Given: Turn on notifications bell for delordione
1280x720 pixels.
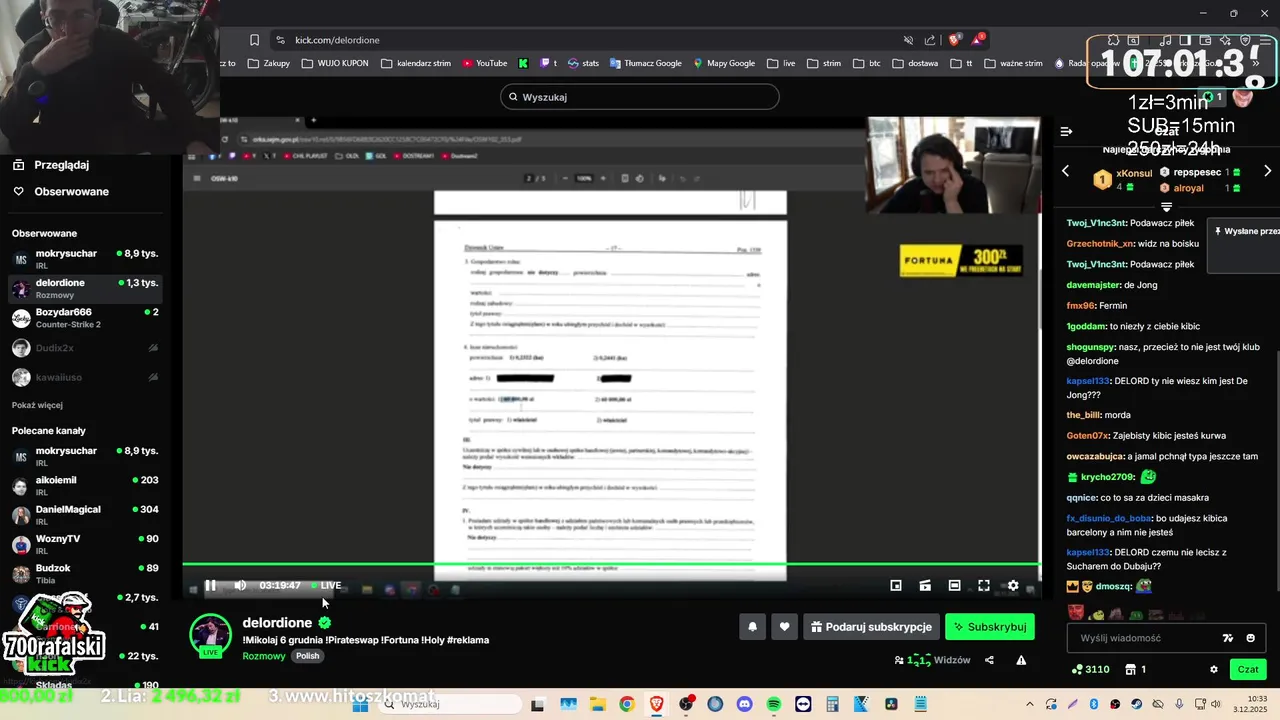Looking at the screenshot, I should [752, 627].
